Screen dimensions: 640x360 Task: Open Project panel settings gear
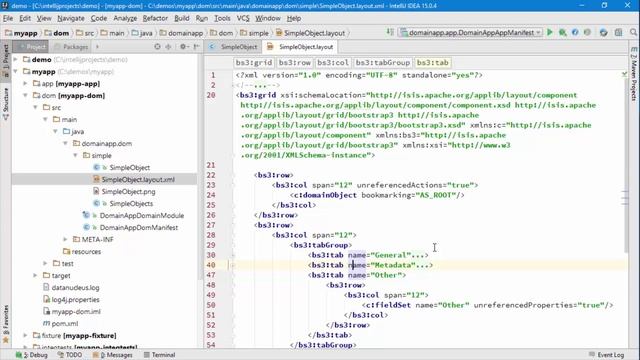point(184,47)
